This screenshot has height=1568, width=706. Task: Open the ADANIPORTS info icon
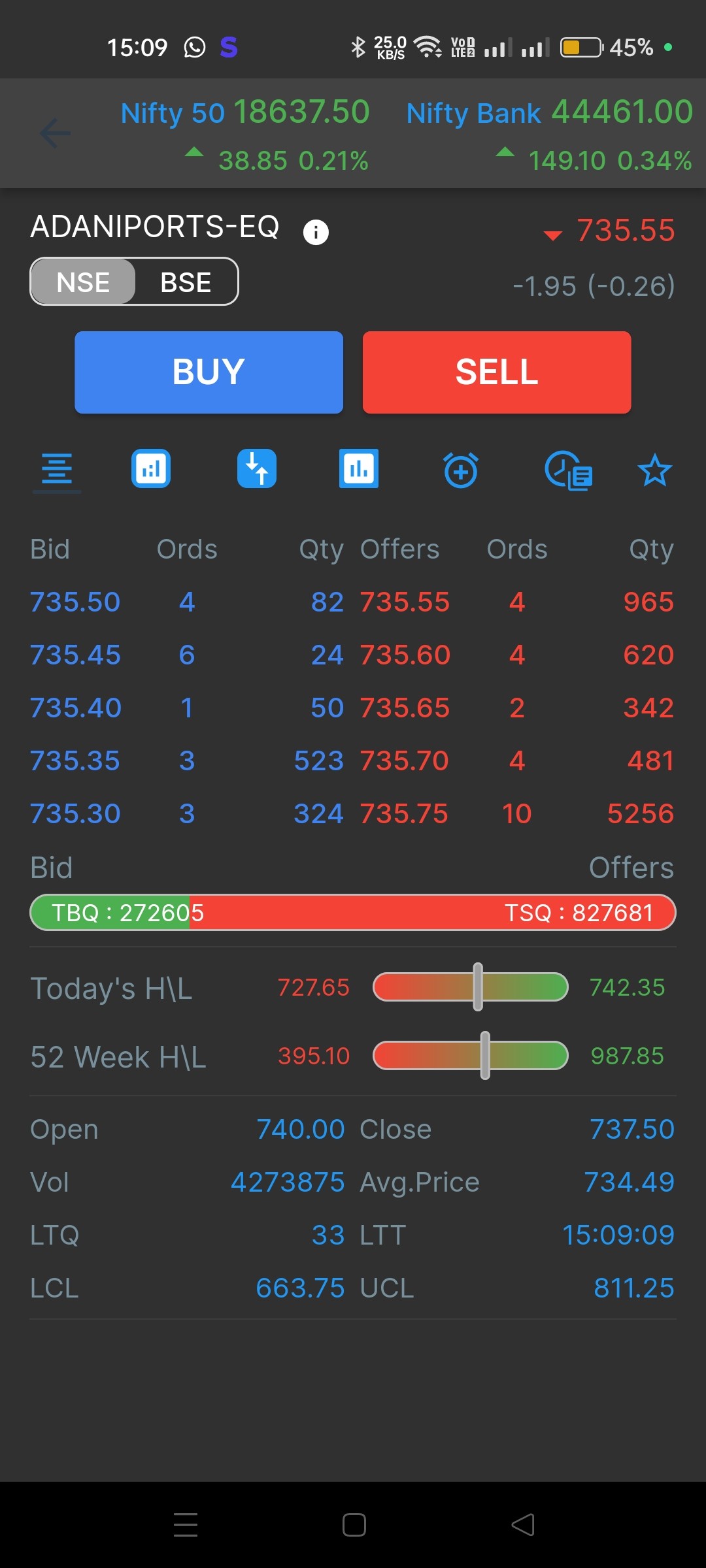click(316, 232)
